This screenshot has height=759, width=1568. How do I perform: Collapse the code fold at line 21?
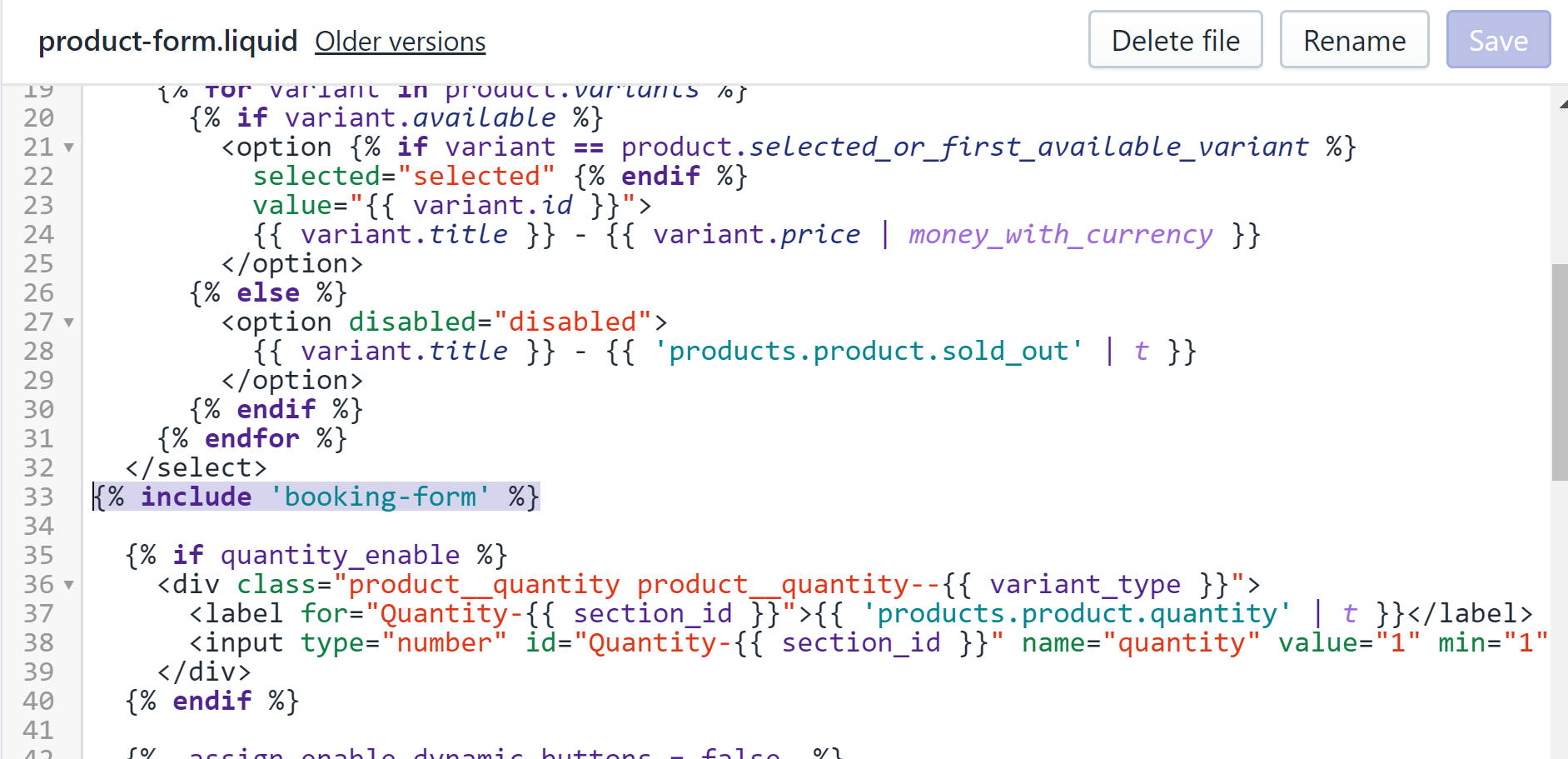(69, 147)
